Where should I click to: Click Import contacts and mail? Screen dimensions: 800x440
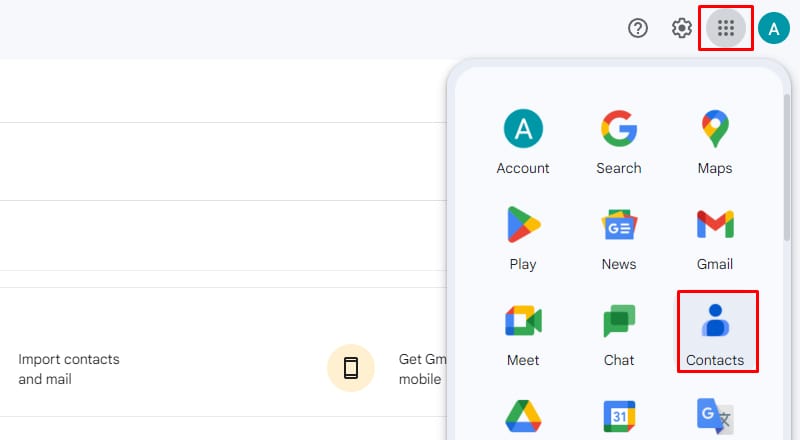click(69, 369)
